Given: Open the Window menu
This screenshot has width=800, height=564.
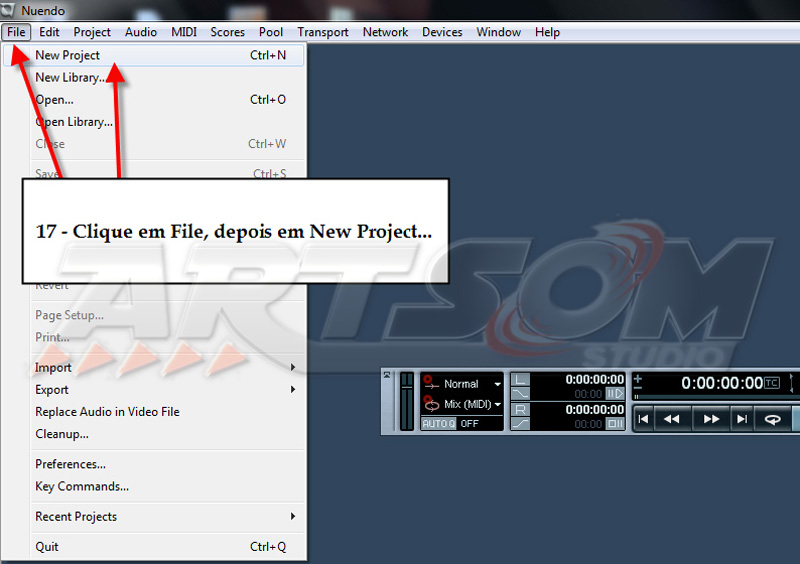Looking at the screenshot, I should tap(498, 32).
